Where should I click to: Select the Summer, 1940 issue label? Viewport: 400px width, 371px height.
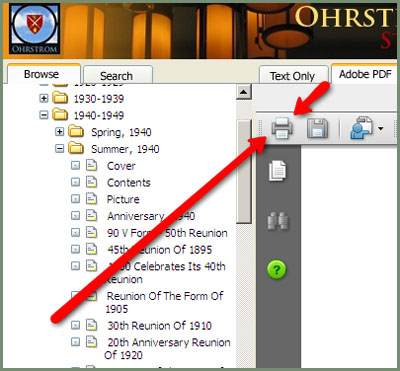[125, 149]
